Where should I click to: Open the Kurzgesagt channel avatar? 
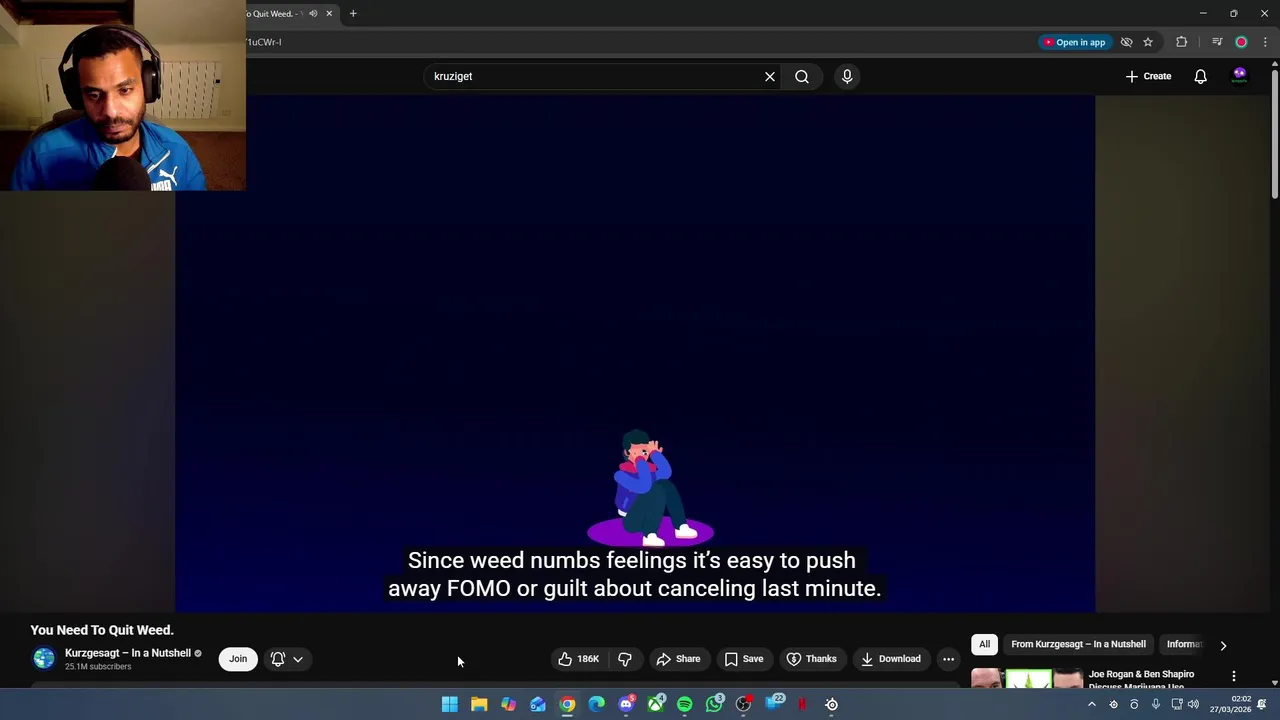click(x=44, y=658)
